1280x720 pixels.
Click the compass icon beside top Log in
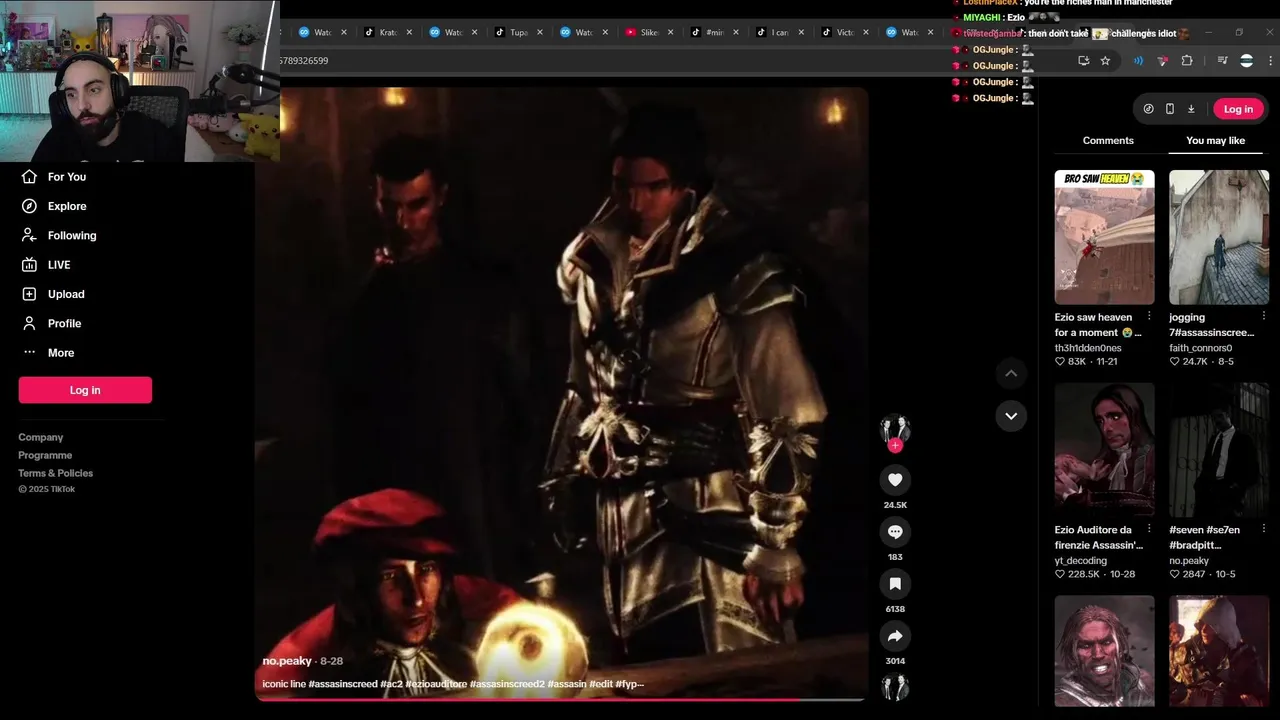coord(1148,109)
